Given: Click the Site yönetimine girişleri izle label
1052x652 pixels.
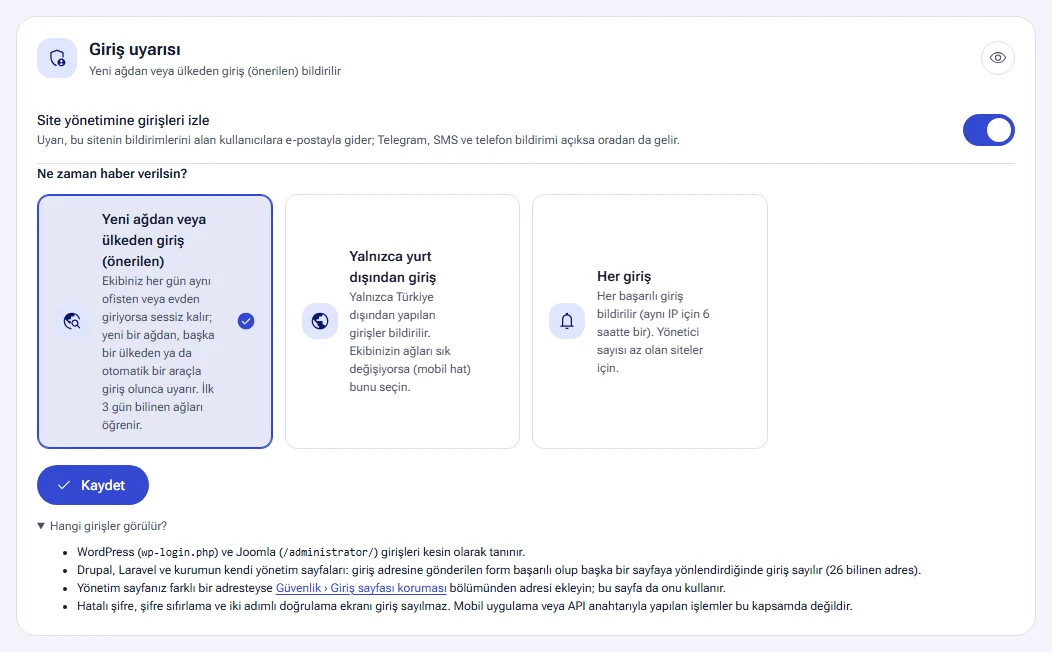Looking at the screenshot, I should click(123, 121).
